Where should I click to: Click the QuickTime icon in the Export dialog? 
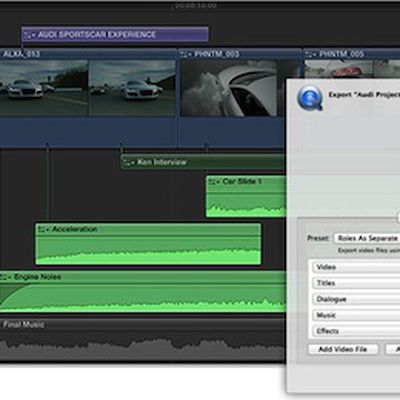click(x=310, y=98)
